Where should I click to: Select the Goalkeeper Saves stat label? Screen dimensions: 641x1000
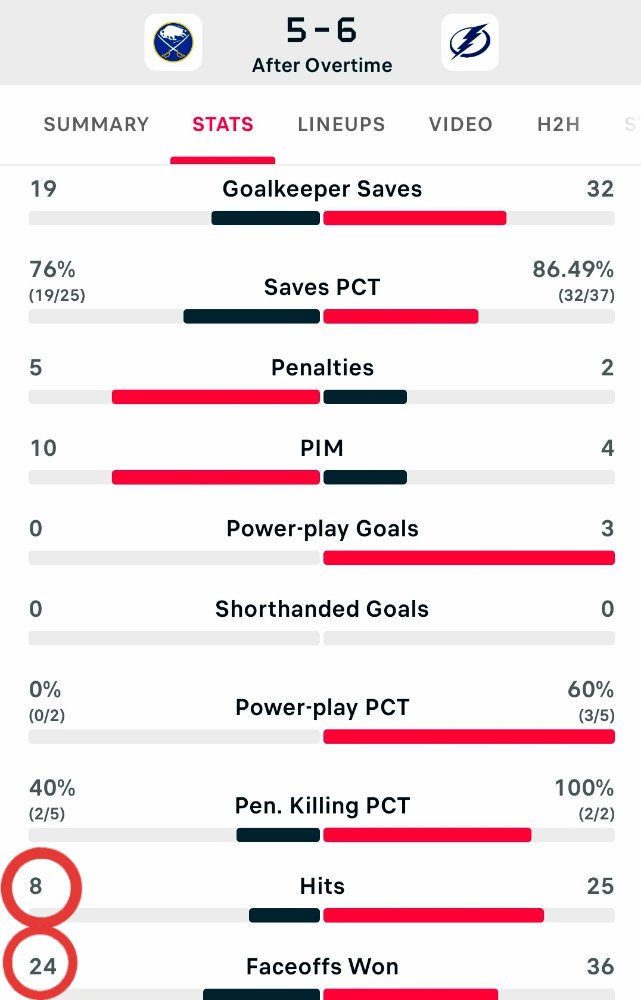coord(322,189)
